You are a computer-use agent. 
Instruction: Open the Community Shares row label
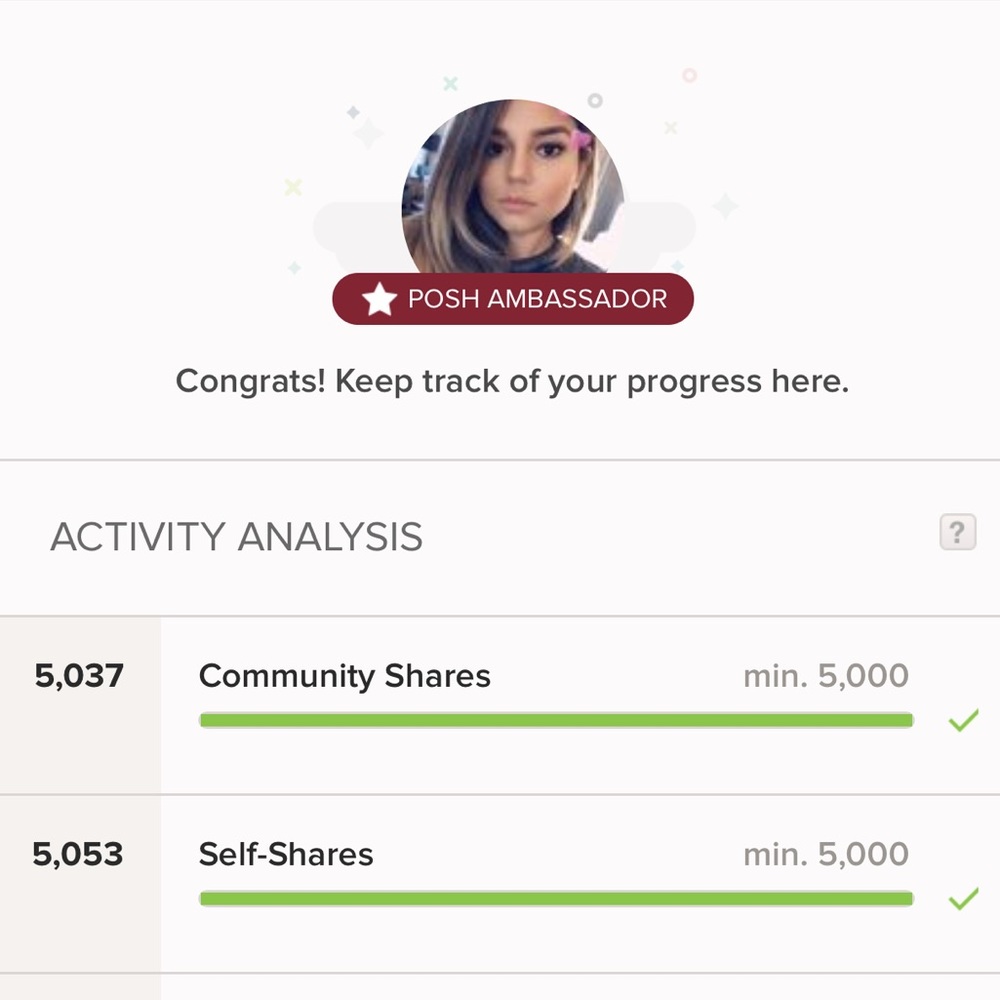pyautogui.click(x=345, y=676)
